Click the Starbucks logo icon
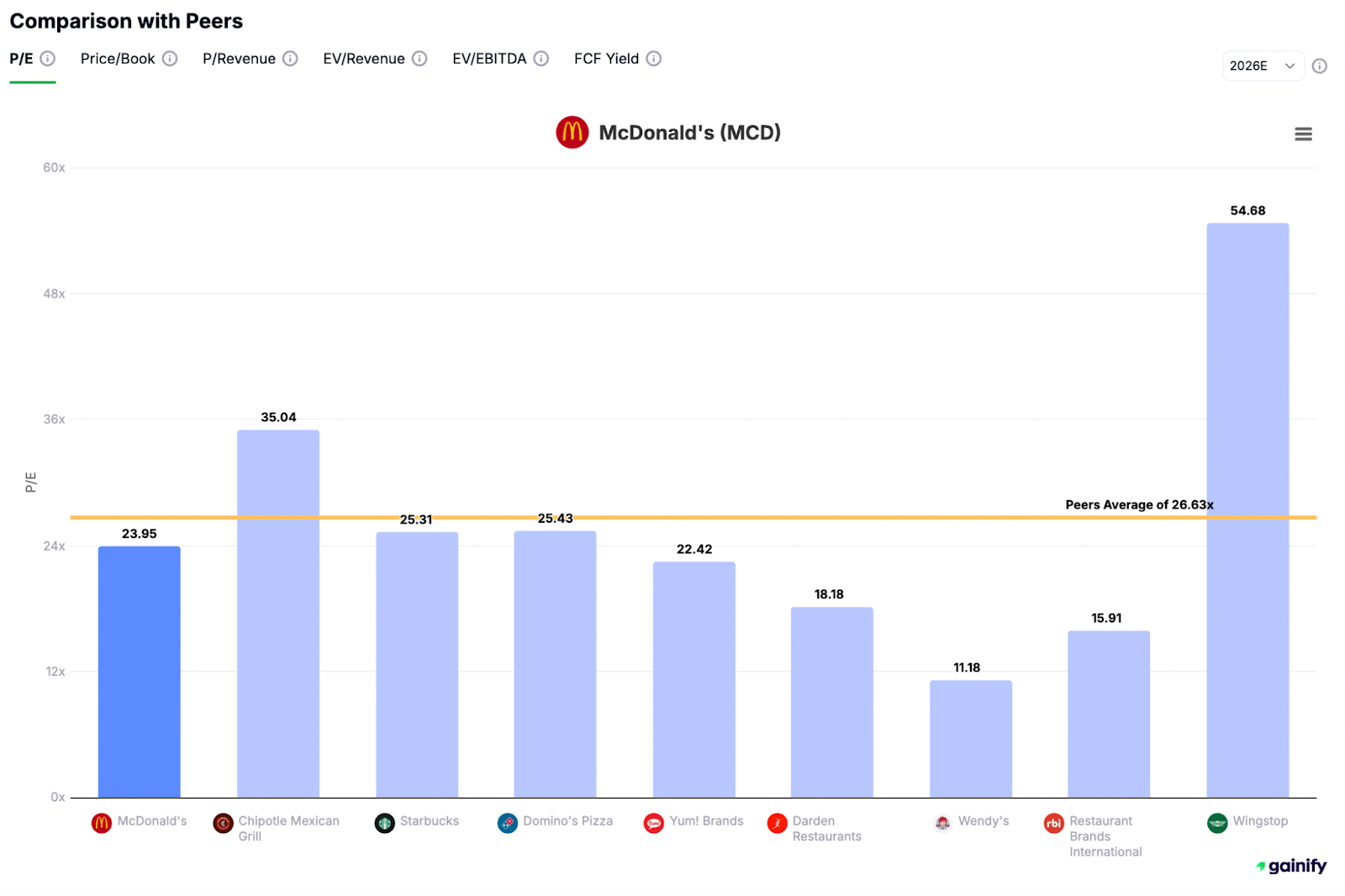1345x896 pixels. pyautogui.click(x=384, y=823)
